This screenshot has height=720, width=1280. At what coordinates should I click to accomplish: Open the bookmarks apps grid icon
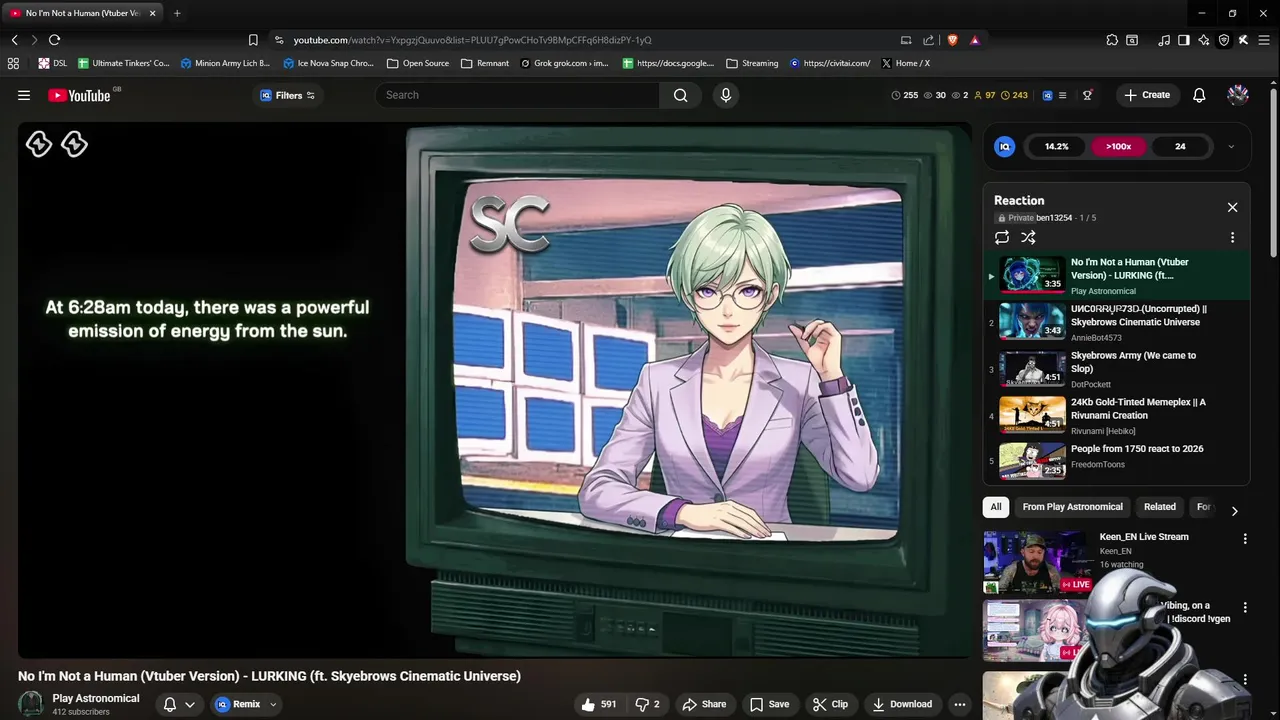[x=13, y=63]
